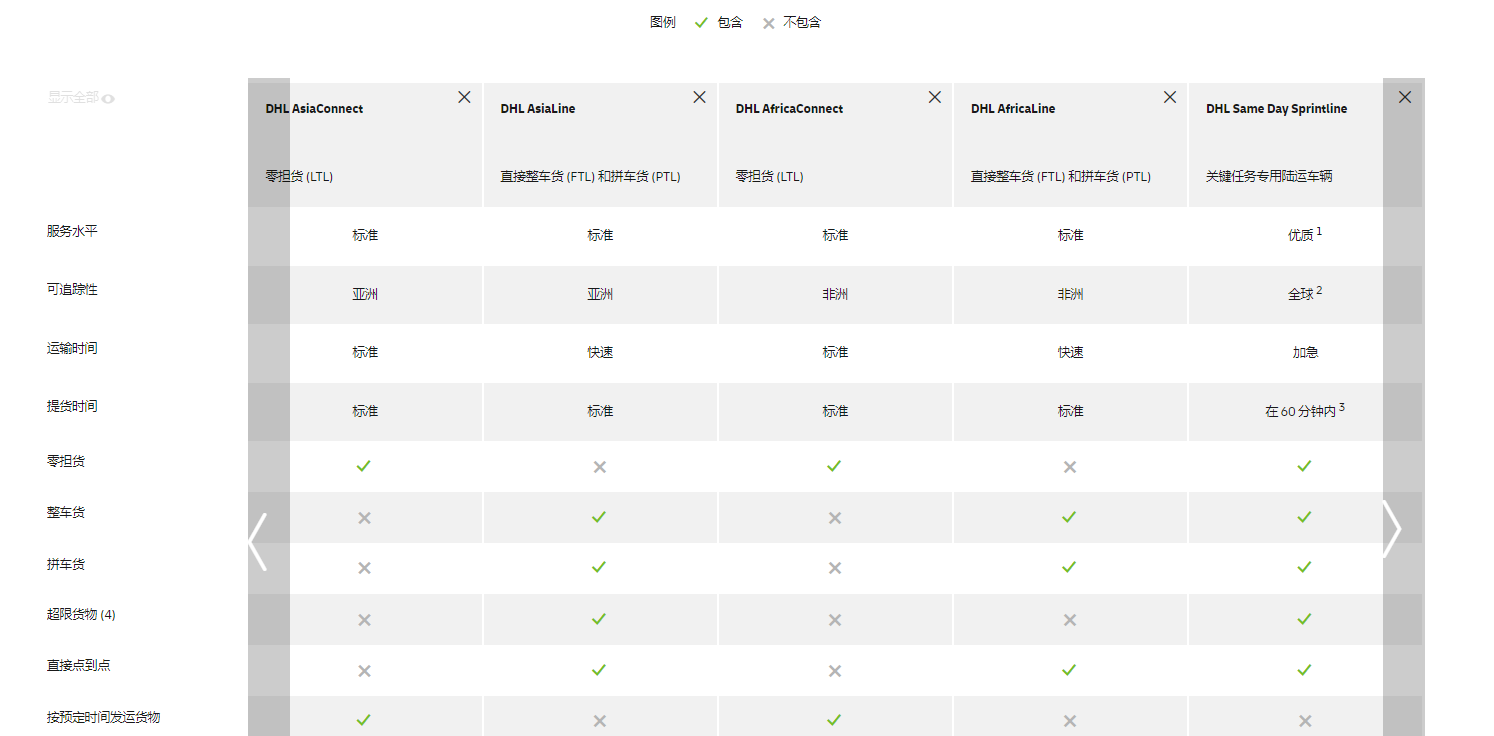1494x736 pixels.
Task: Click 在 60 分钟内 pickup time cell
Action: [x=1304, y=411]
